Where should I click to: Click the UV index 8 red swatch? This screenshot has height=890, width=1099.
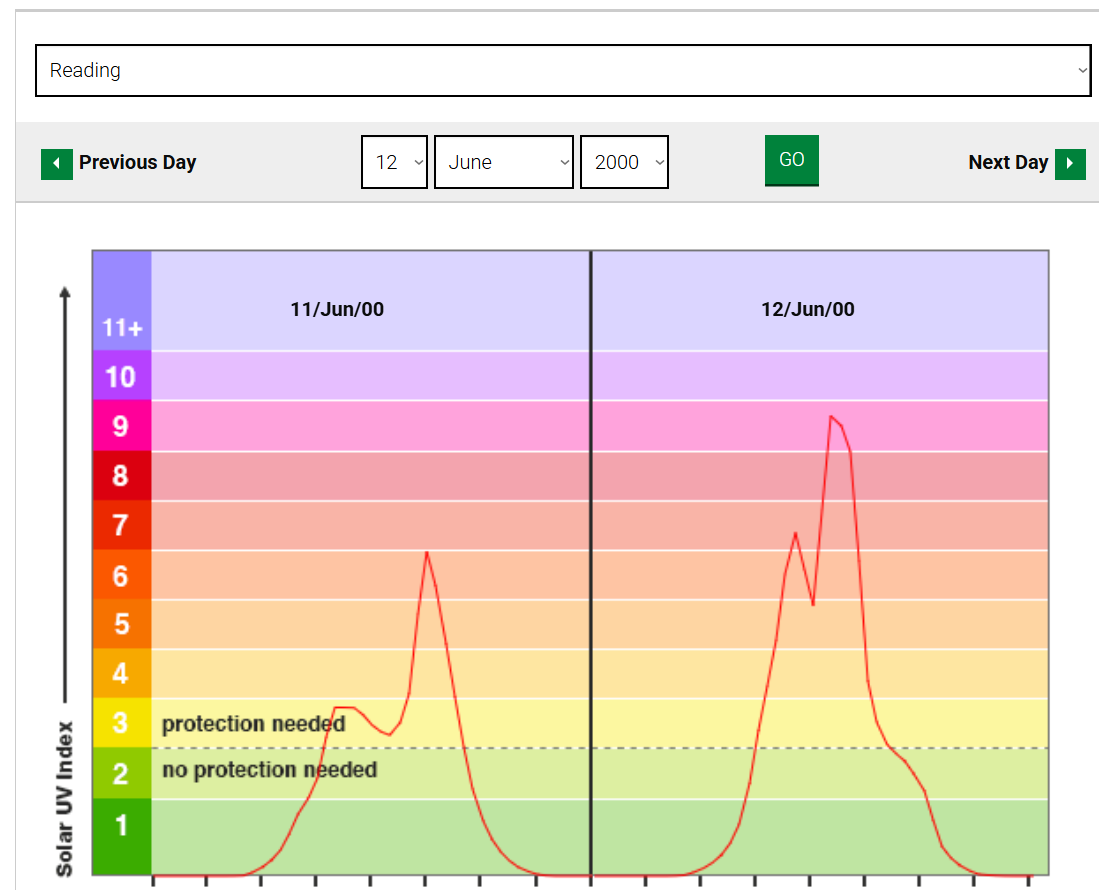(122, 475)
